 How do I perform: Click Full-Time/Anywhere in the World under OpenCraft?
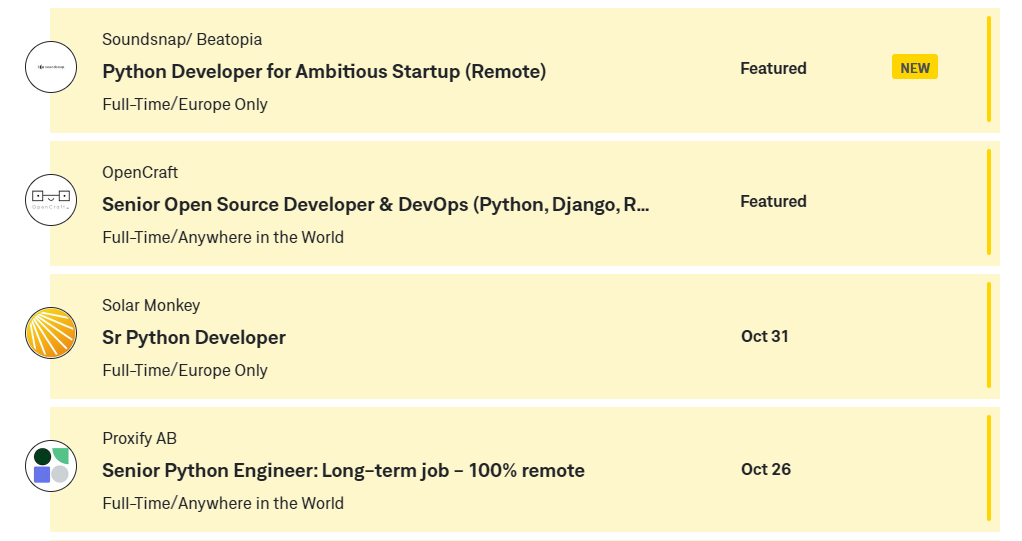pyautogui.click(x=222, y=237)
